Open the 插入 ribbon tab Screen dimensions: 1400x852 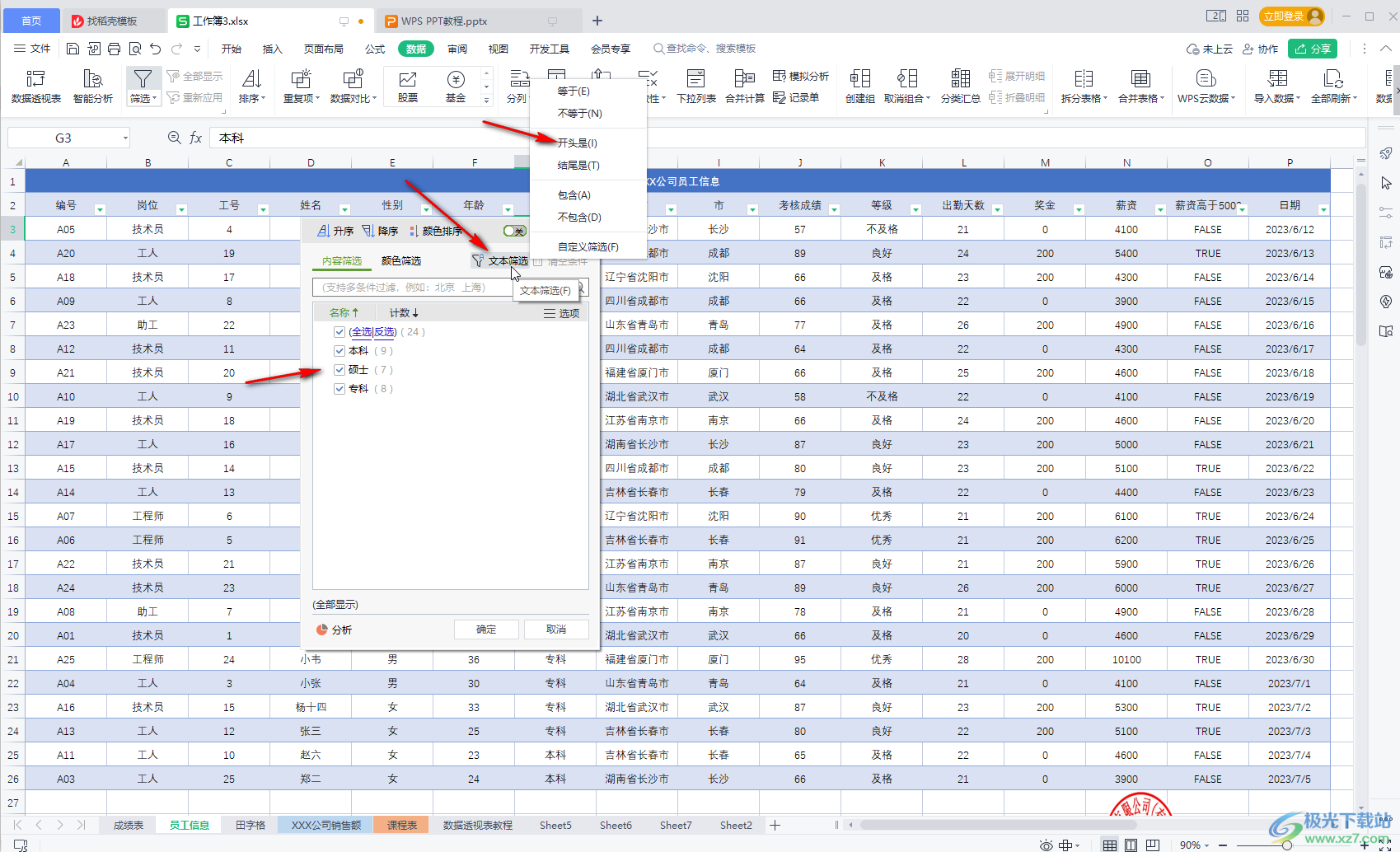tap(272, 49)
